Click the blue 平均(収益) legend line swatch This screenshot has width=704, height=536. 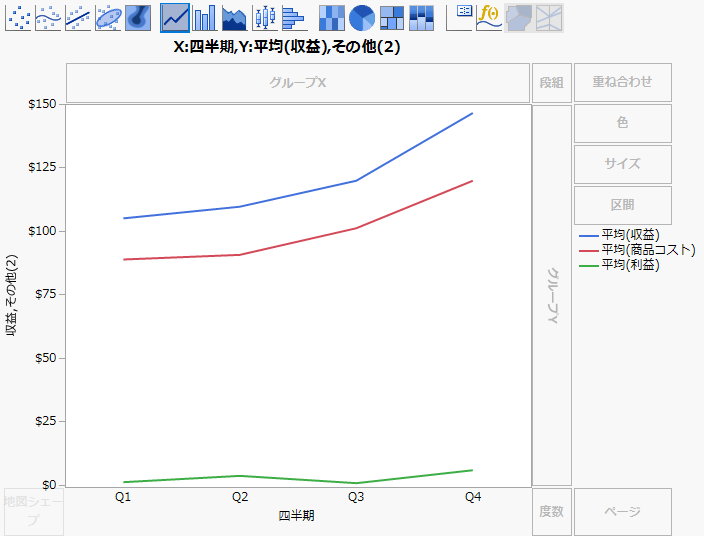589,236
